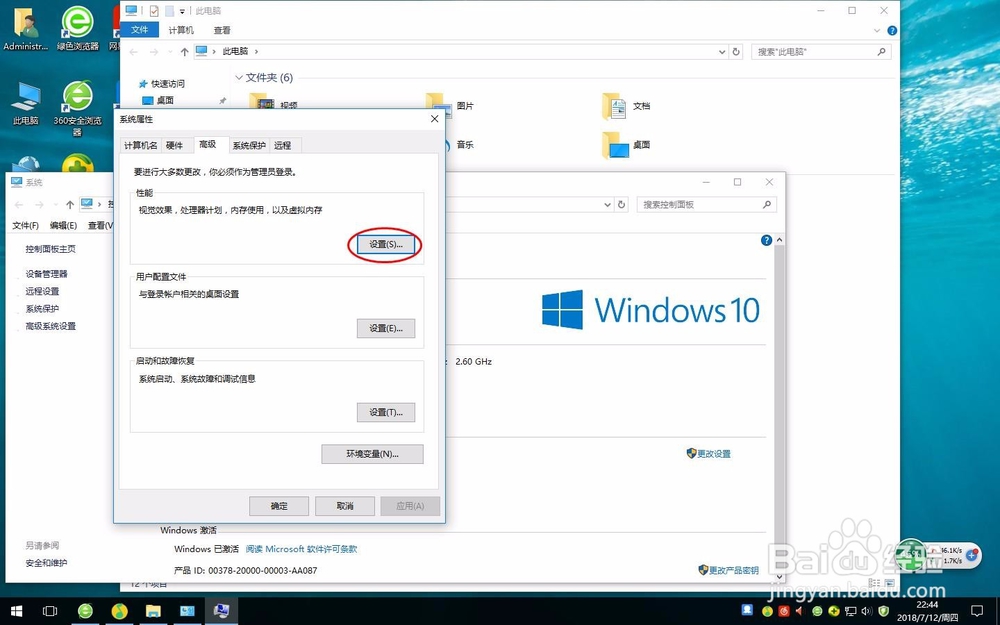Open the customize quick access toolbar dropdown
This screenshot has width=1000, height=625.
tap(182, 11)
